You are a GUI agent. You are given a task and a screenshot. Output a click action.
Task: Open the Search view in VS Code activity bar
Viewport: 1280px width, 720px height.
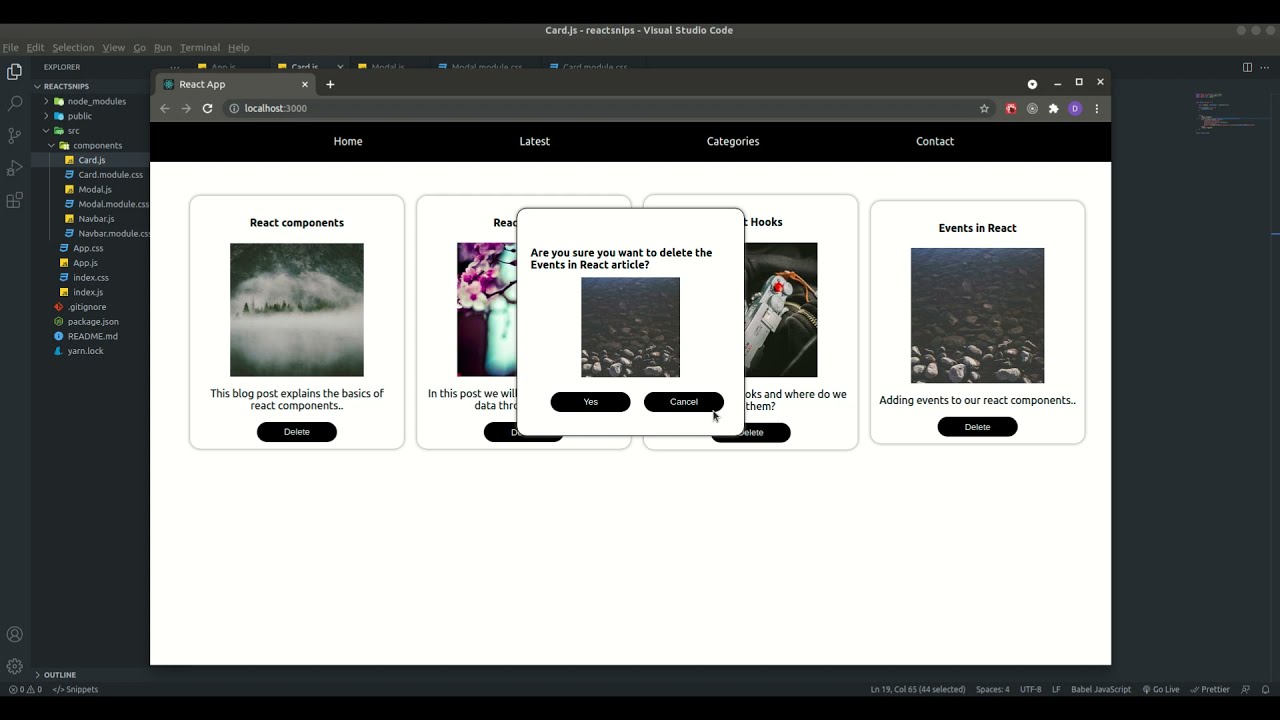point(14,103)
